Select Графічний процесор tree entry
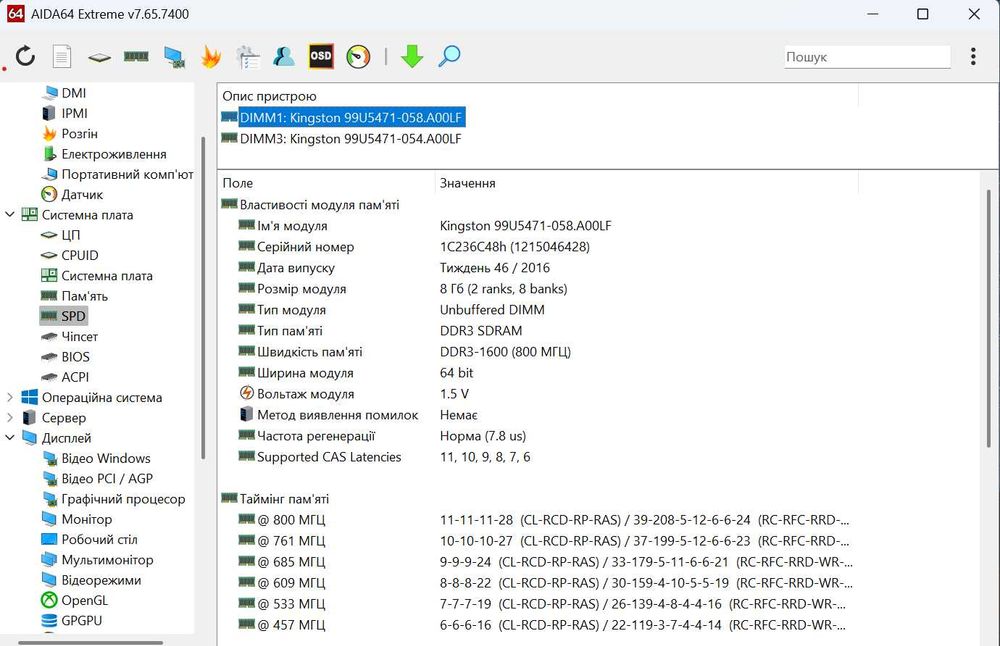The image size is (1000, 646). [122, 499]
